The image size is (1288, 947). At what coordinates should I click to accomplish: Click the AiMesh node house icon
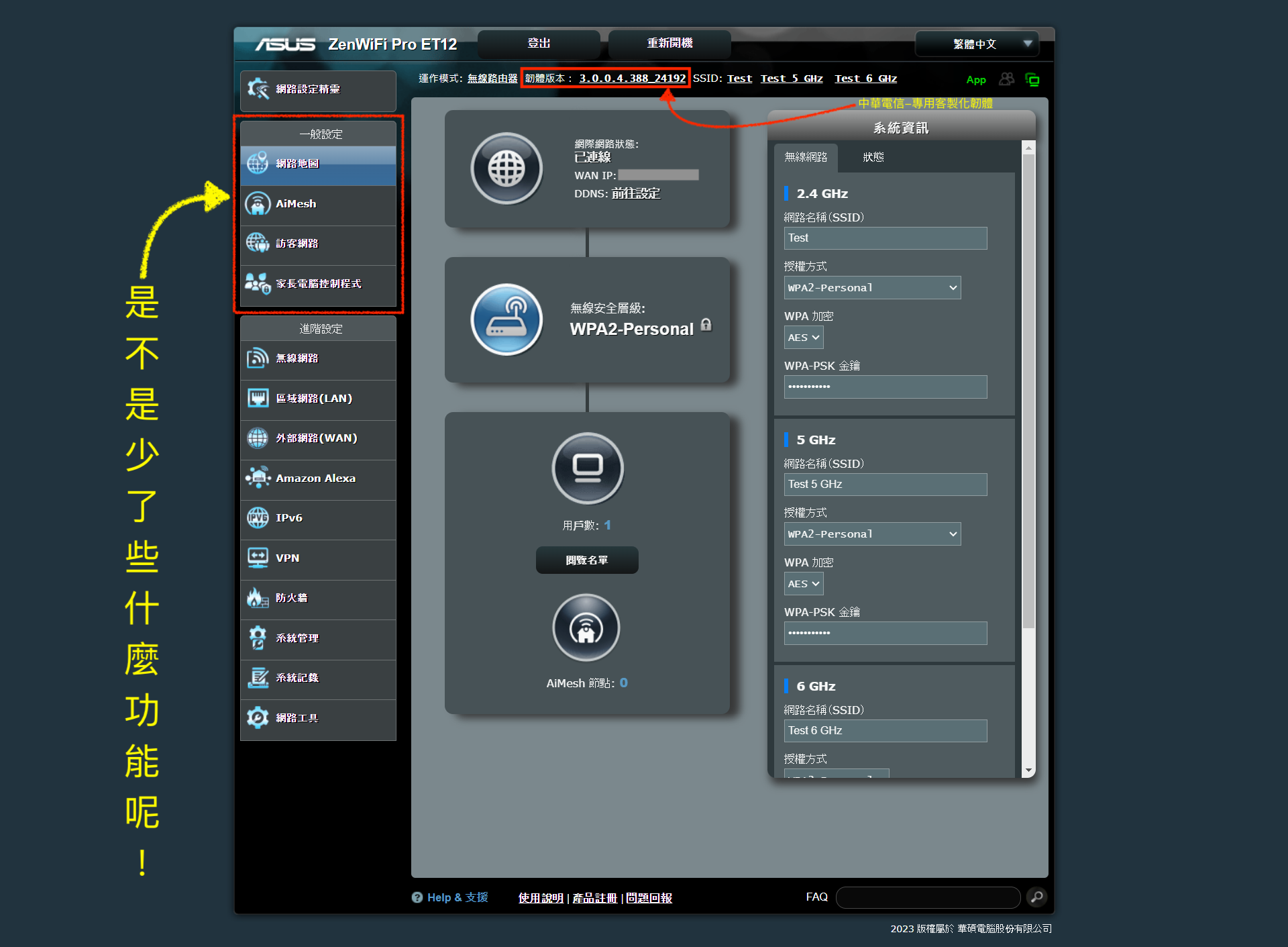point(586,628)
